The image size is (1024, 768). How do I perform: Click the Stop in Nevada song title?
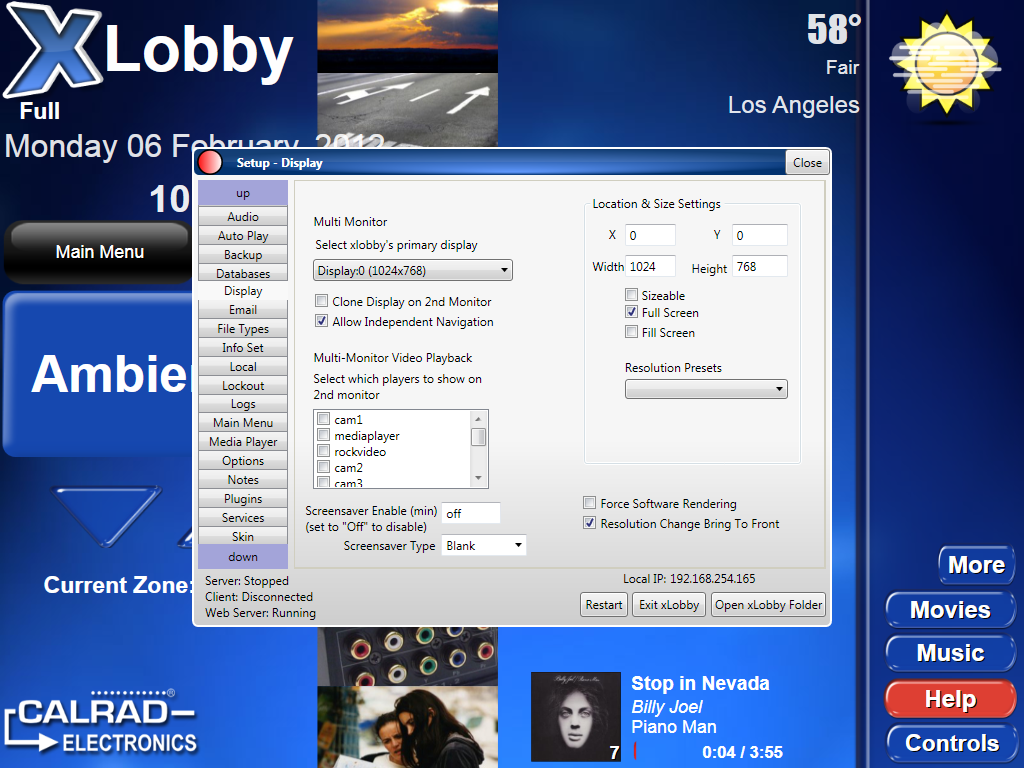[700, 683]
